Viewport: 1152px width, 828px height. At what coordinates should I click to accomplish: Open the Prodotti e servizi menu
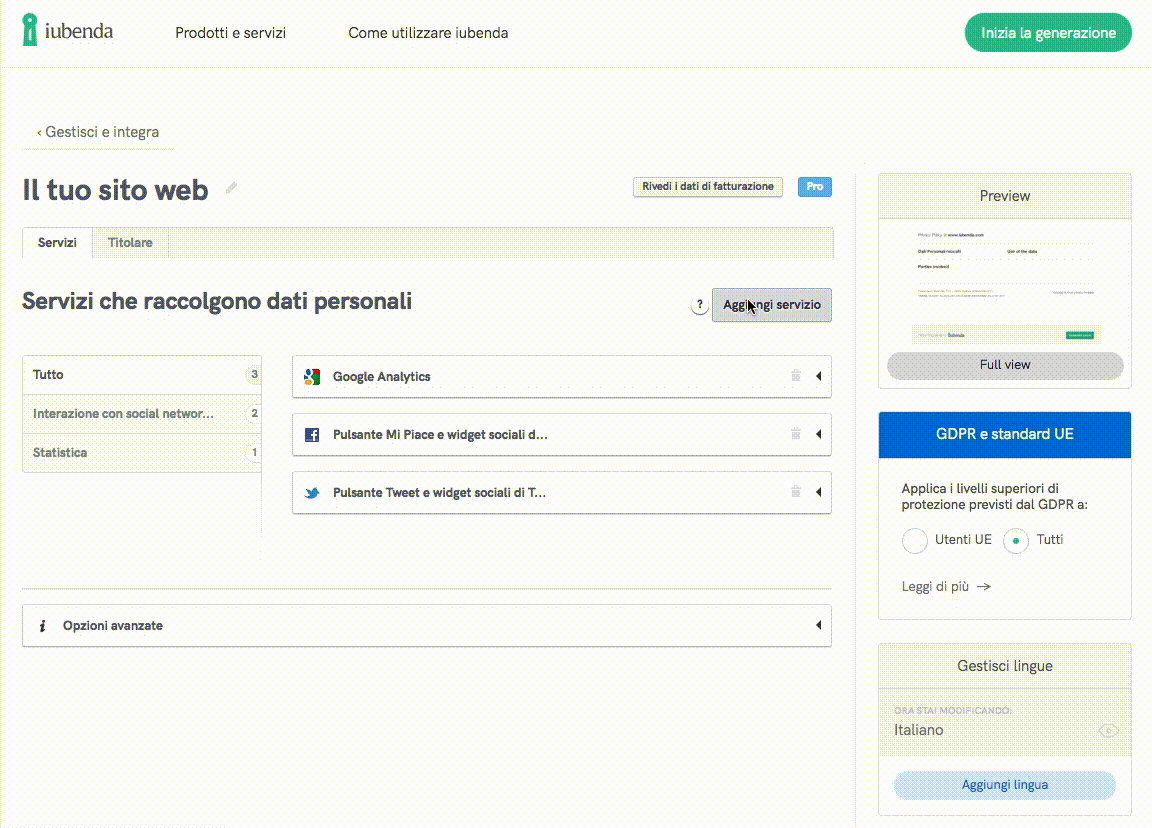[x=231, y=33]
